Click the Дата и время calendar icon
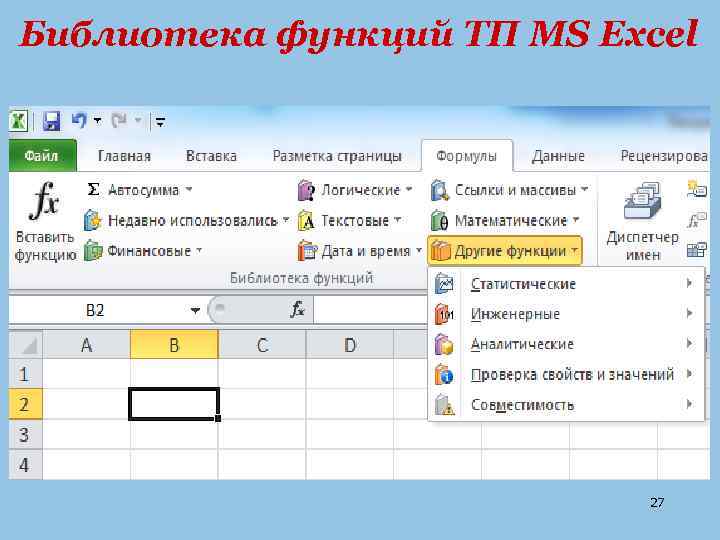 pos(307,251)
